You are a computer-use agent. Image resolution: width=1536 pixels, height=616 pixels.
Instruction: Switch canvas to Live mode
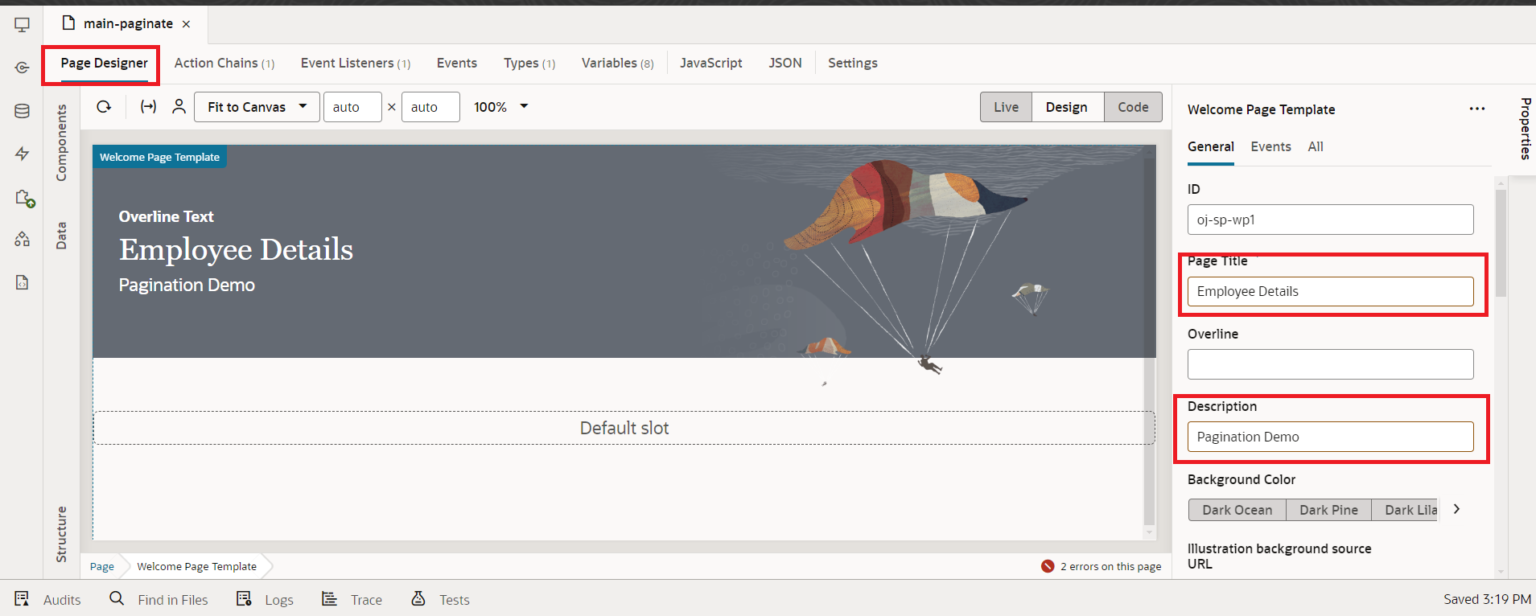coord(1005,107)
